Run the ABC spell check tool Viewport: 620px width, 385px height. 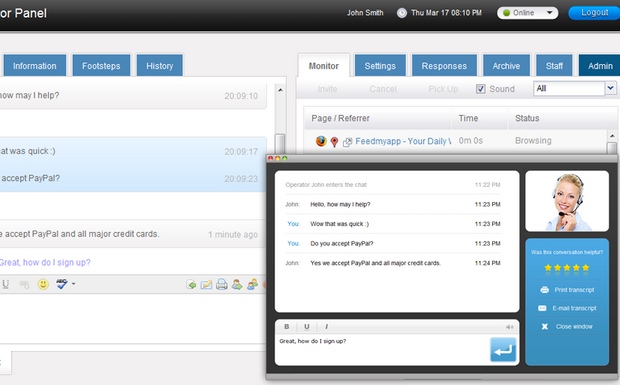pyautogui.click(x=62, y=283)
